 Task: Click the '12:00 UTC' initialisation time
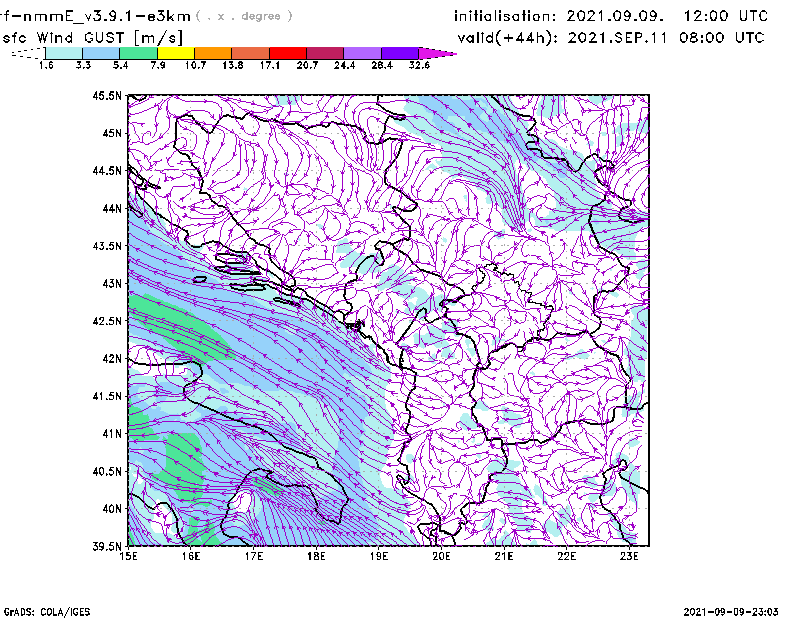pyautogui.click(x=726, y=16)
